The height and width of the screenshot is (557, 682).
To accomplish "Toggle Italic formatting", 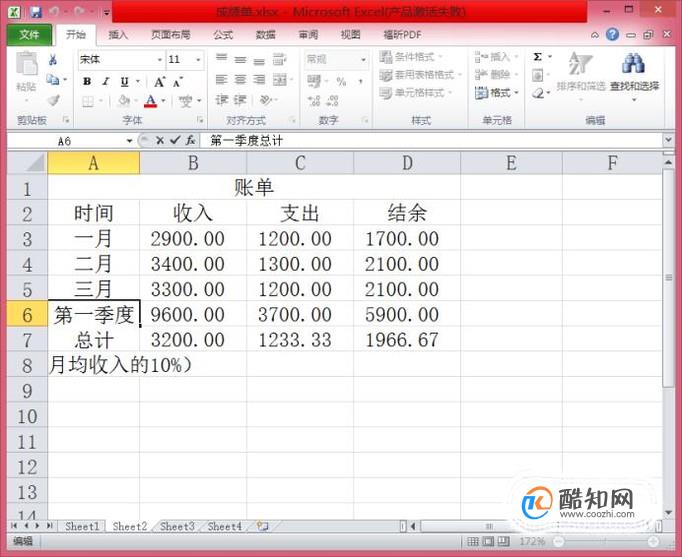I will 105,81.
